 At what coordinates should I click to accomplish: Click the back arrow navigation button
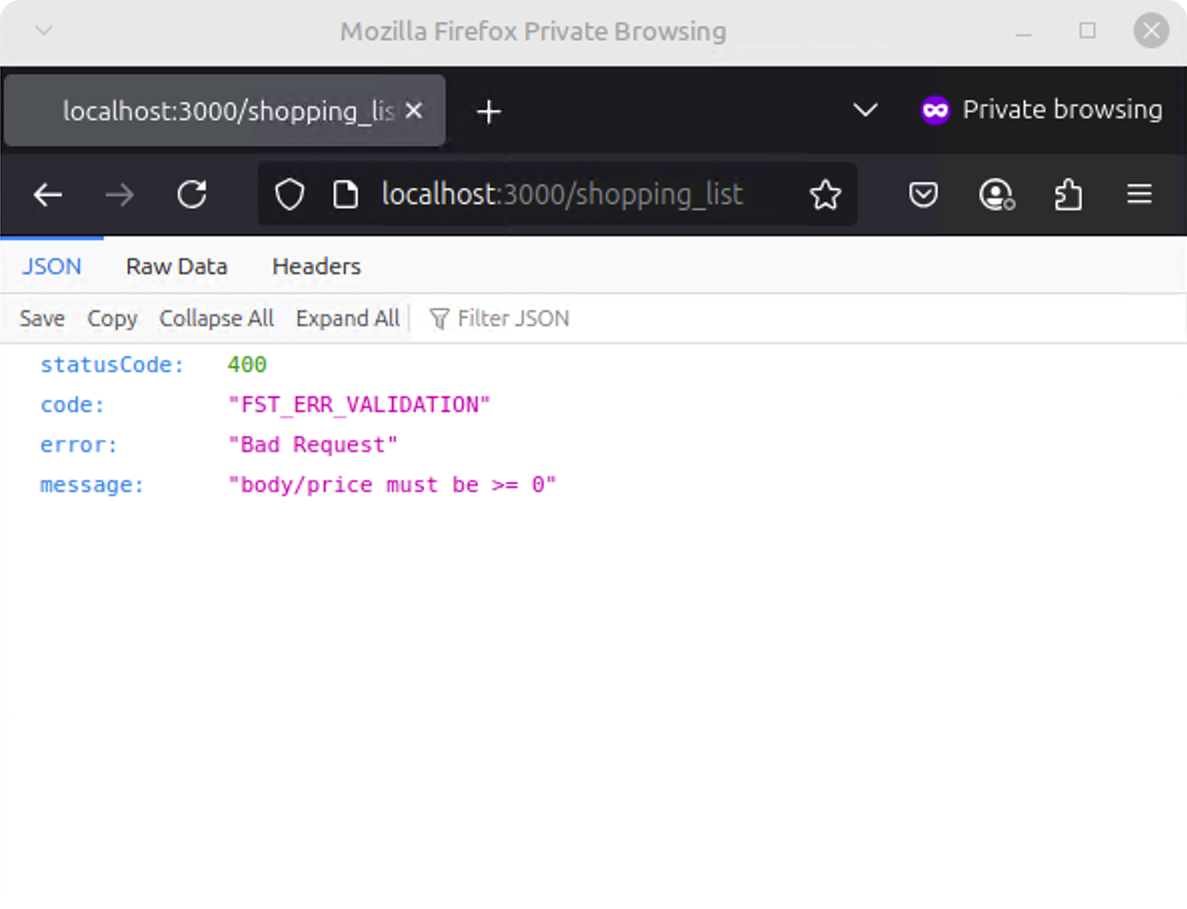pyautogui.click(x=48, y=195)
